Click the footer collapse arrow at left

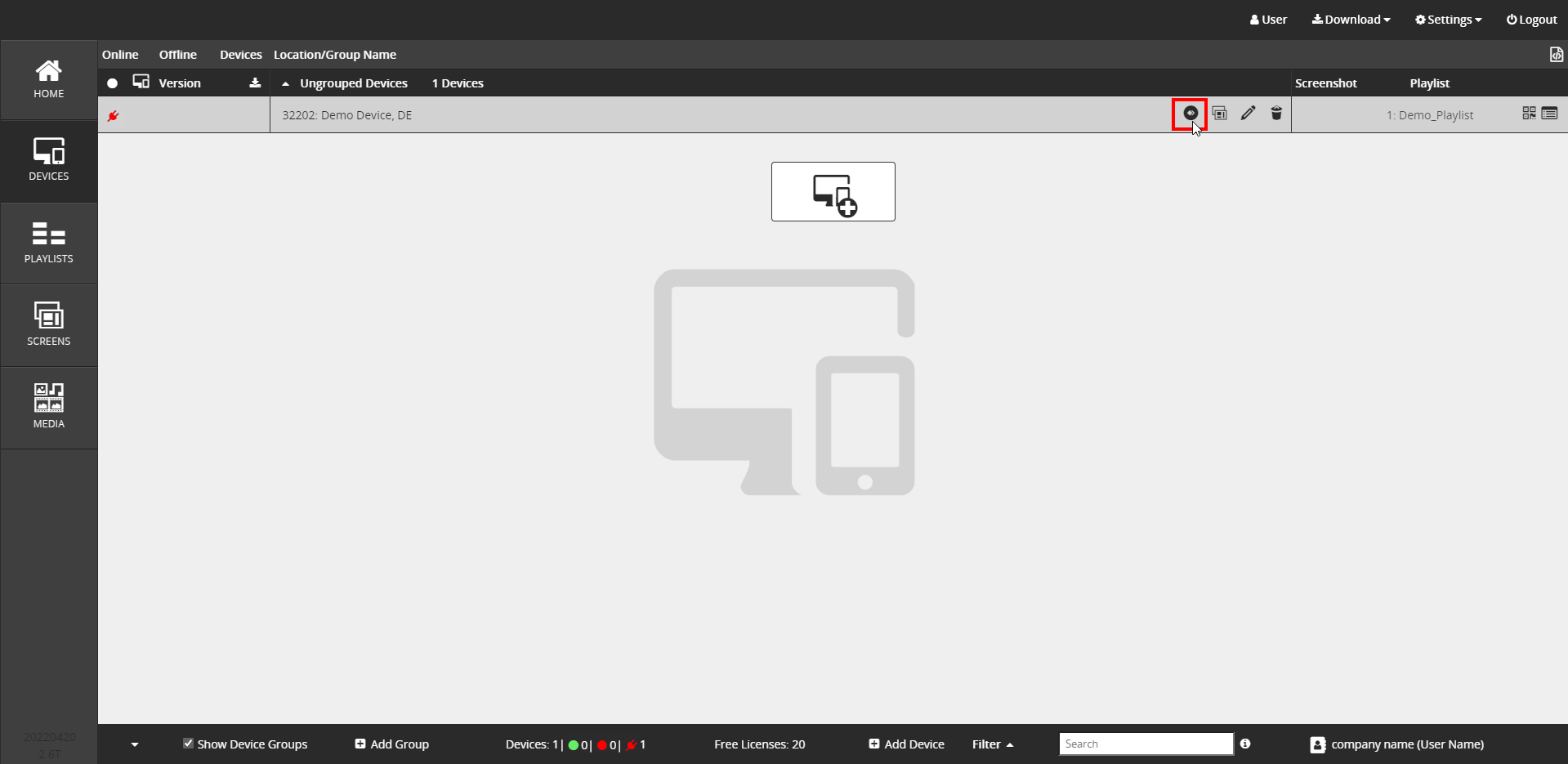pos(135,744)
